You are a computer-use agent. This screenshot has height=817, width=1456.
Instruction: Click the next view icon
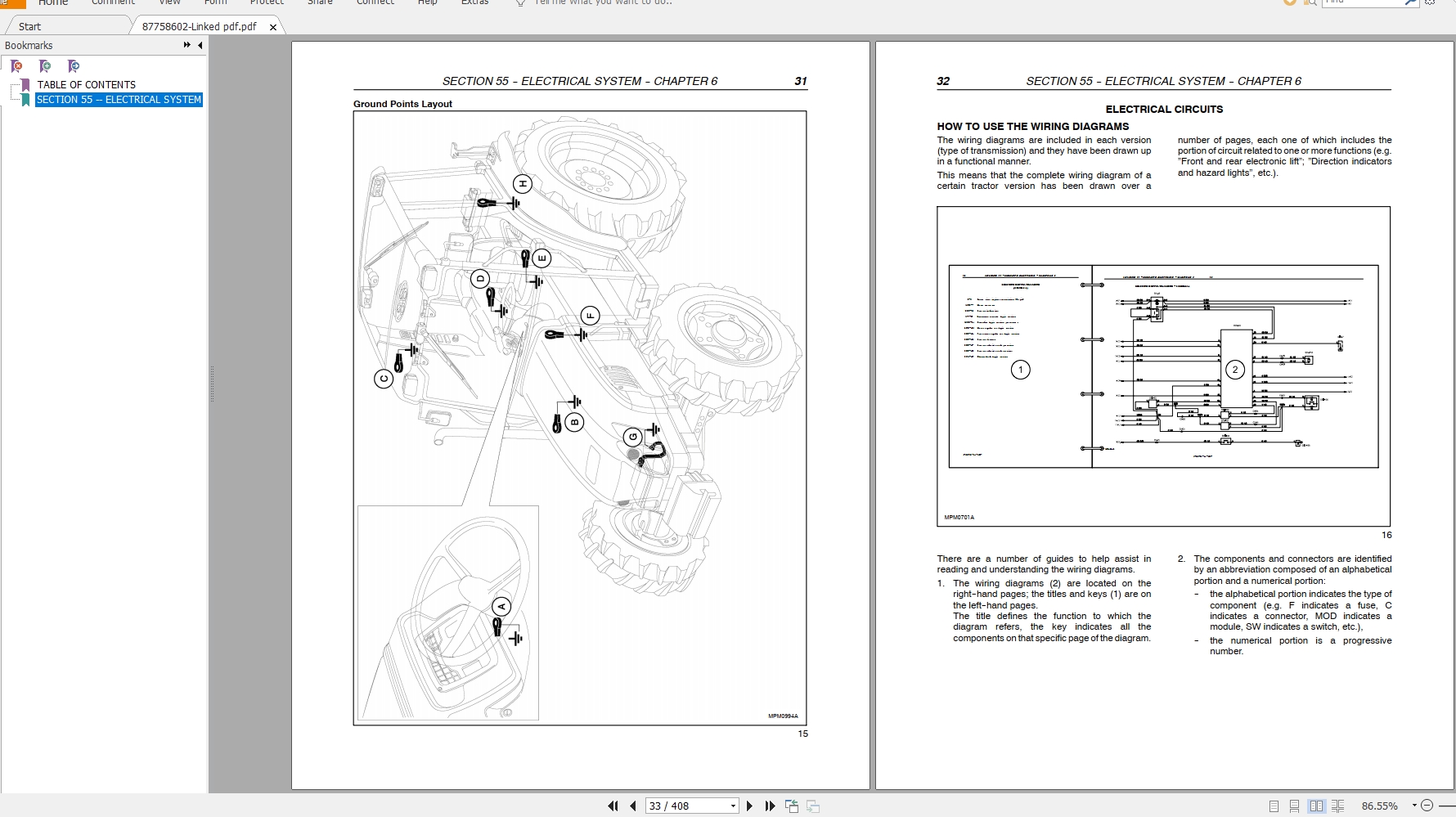pyautogui.click(x=813, y=806)
